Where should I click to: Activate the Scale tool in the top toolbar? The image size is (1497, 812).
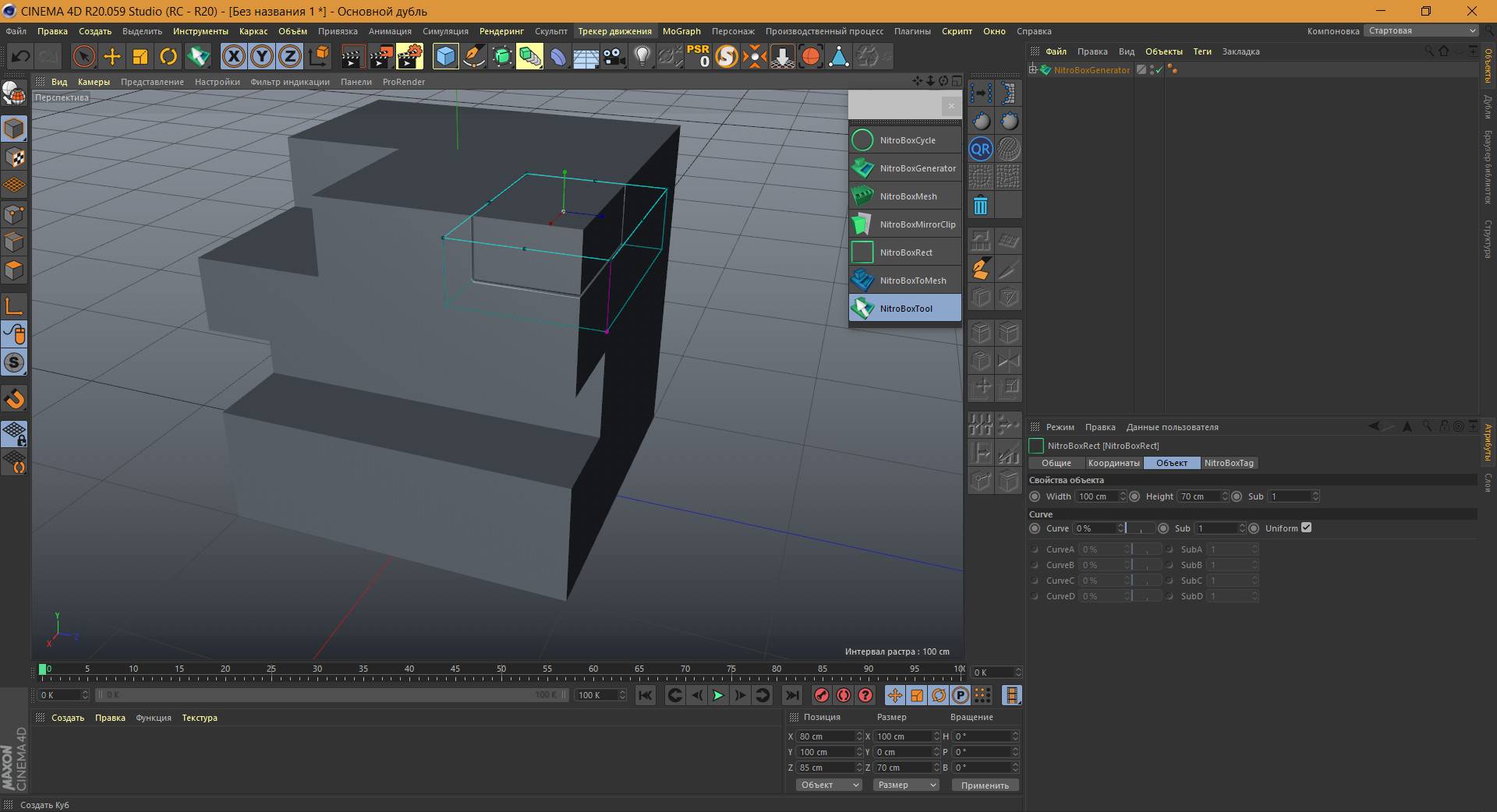(x=140, y=56)
